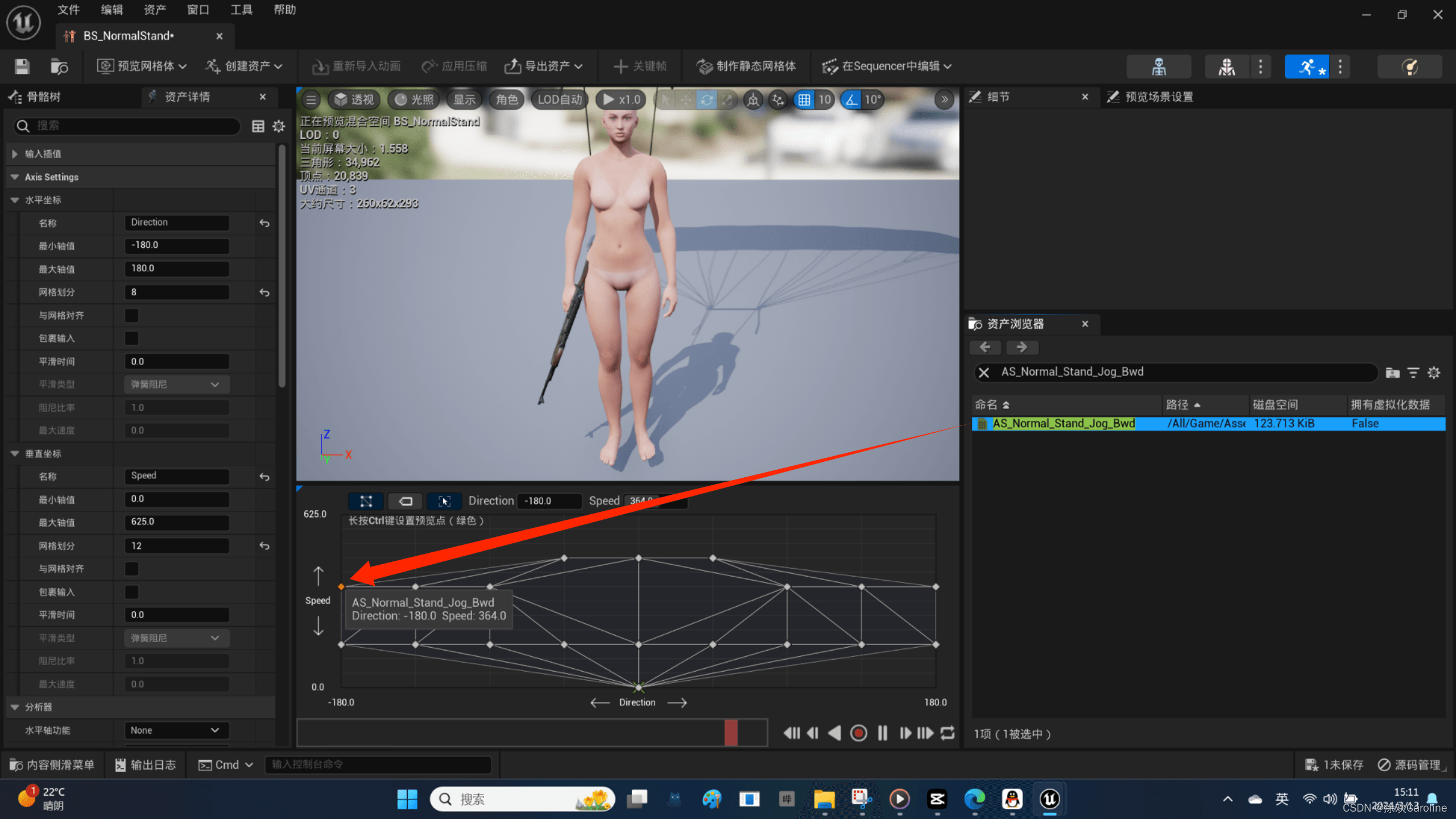Clear the asset browser search text
Image resolution: width=1456 pixels, height=819 pixels.
click(x=984, y=373)
